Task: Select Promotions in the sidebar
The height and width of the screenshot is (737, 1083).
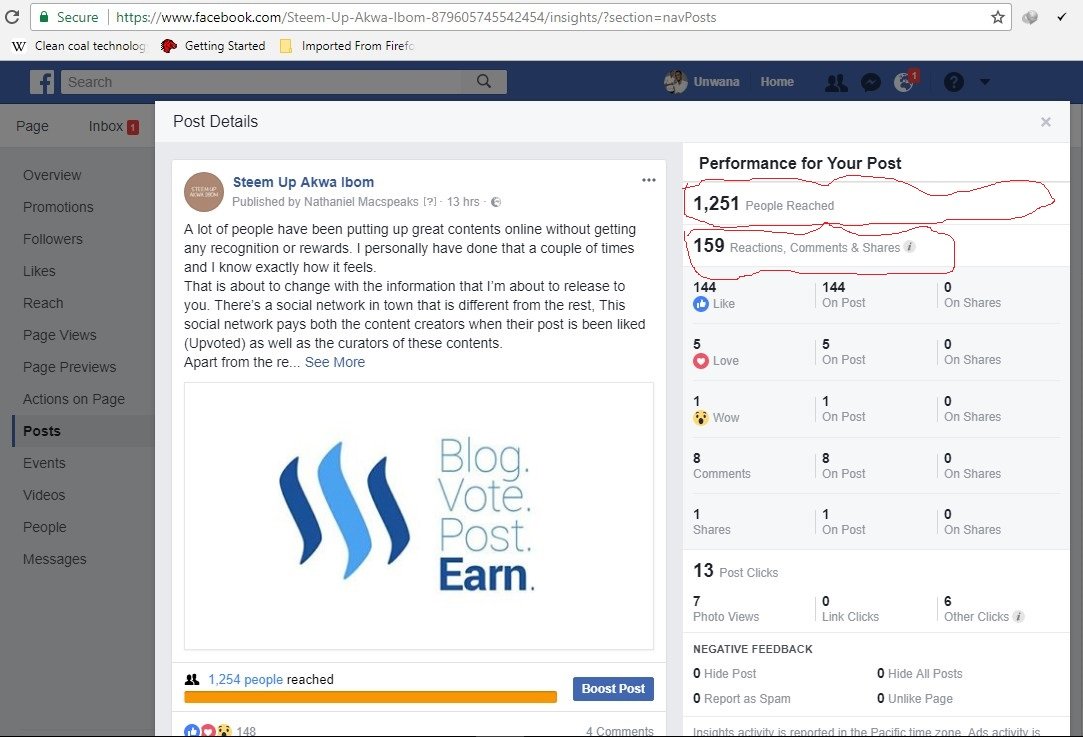Action: 58,207
